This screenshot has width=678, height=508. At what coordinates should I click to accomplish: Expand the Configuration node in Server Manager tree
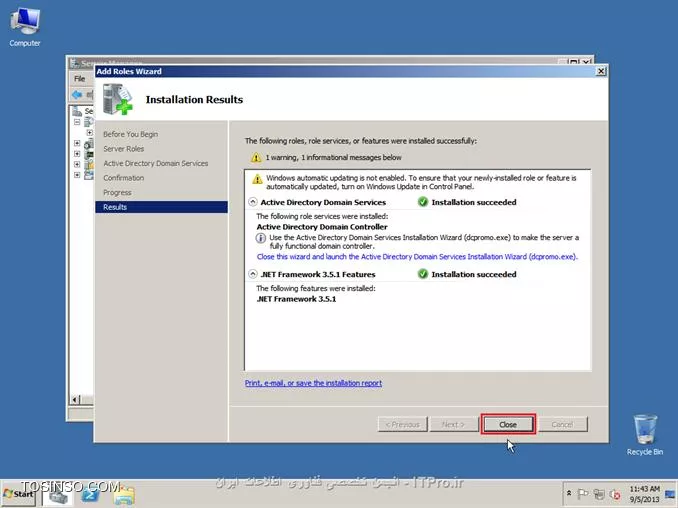(x=77, y=164)
